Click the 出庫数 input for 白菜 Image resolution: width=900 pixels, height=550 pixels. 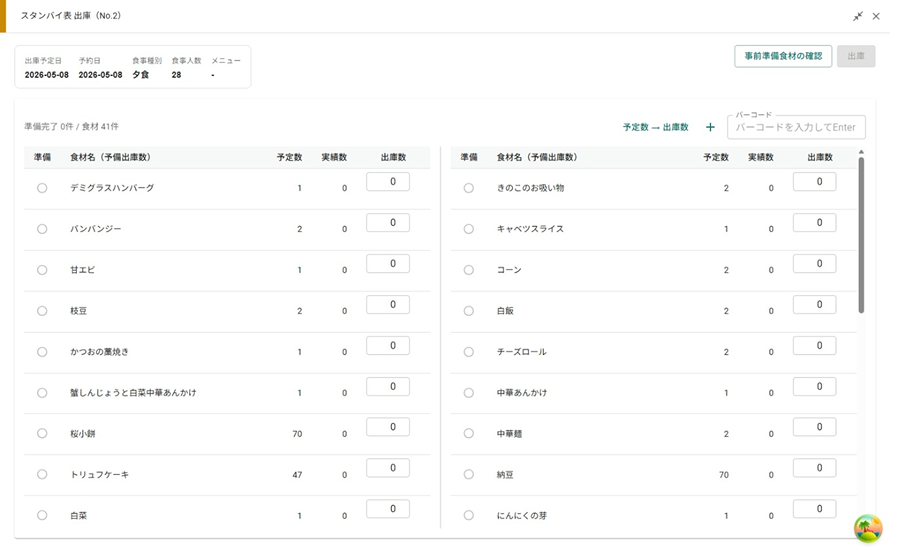(x=388, y=509)
